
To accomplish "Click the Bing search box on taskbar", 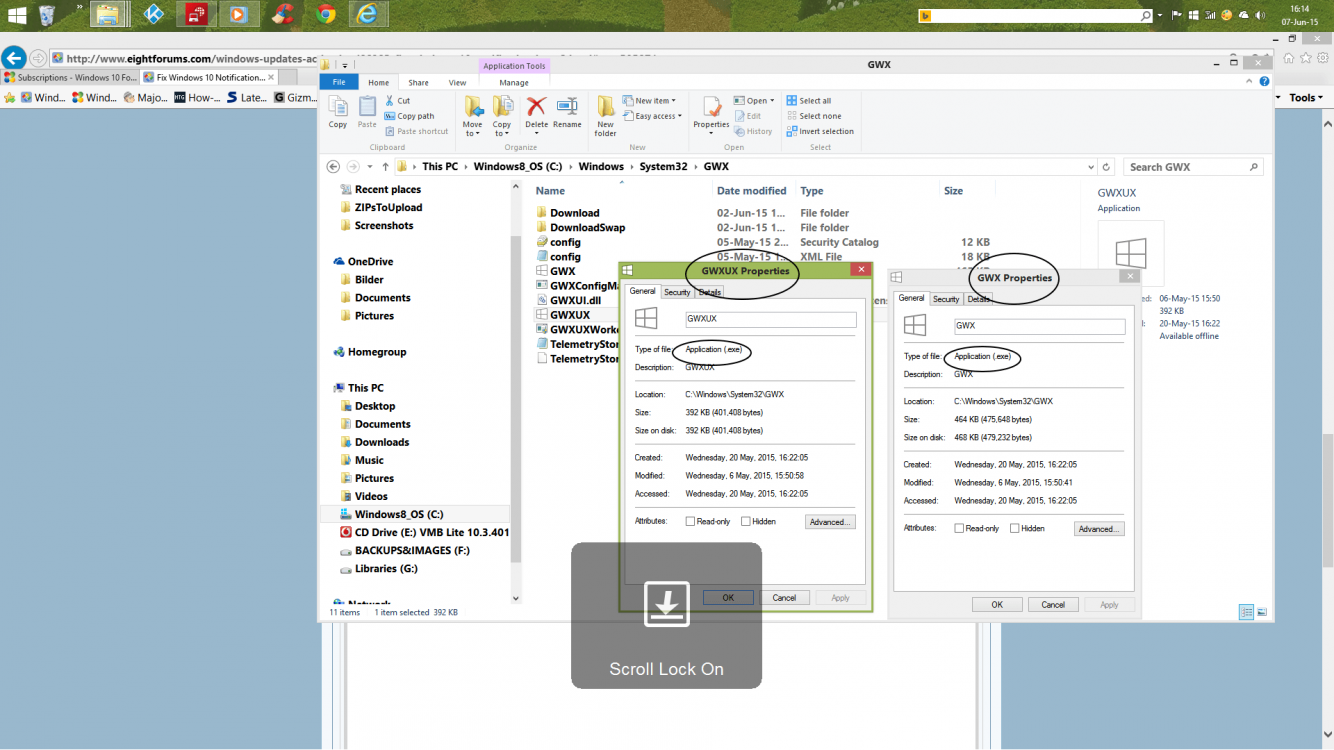I will pyautogui.click(x=1035, y=15).
